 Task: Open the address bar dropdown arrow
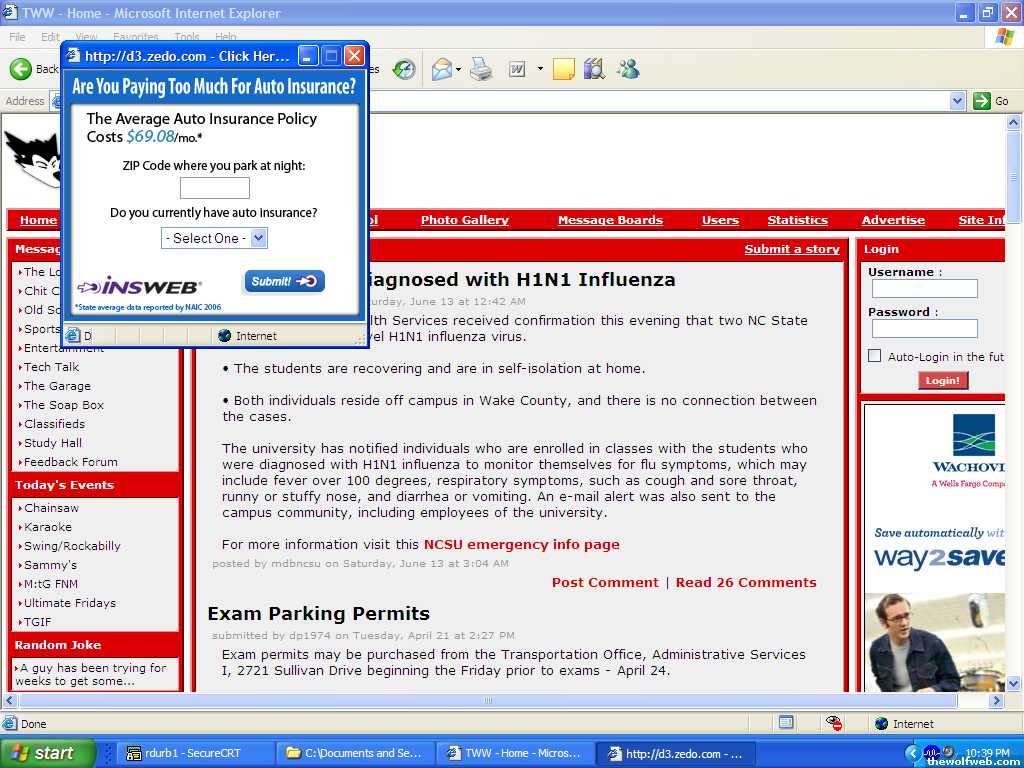(x=957, y=101)
